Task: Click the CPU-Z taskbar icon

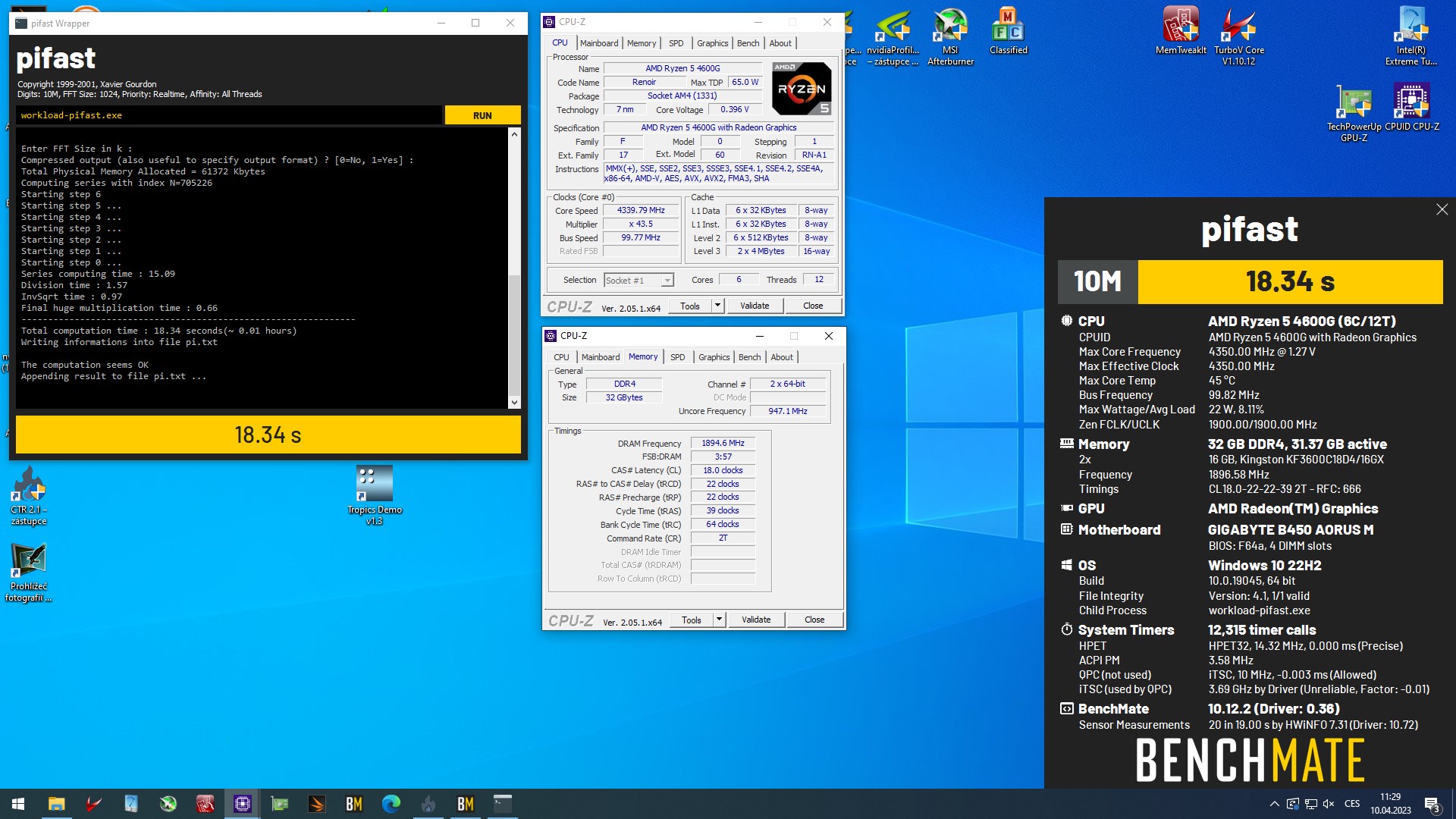Action: coord(243,804)
